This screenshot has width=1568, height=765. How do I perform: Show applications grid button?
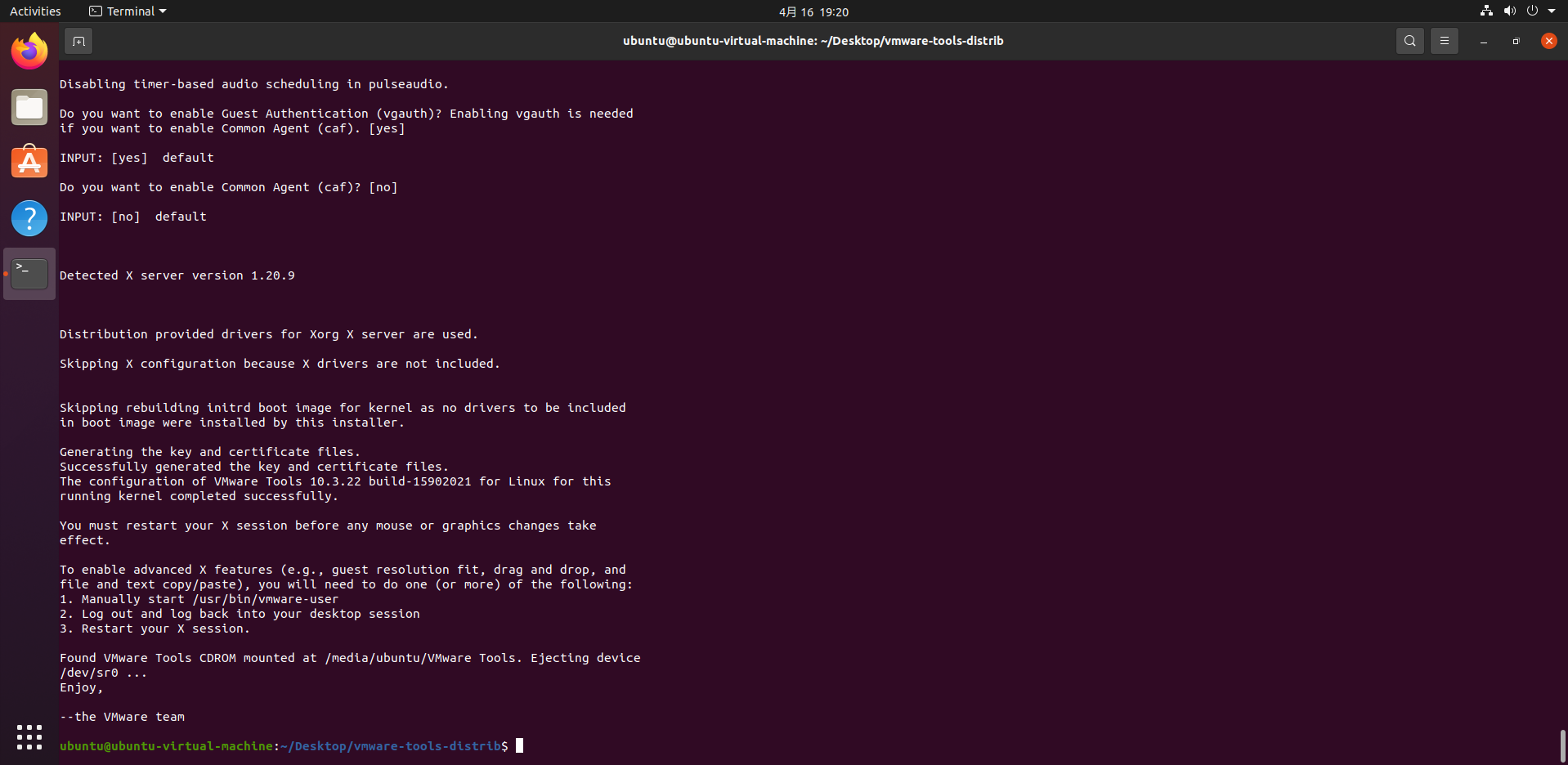click(29, 737)
